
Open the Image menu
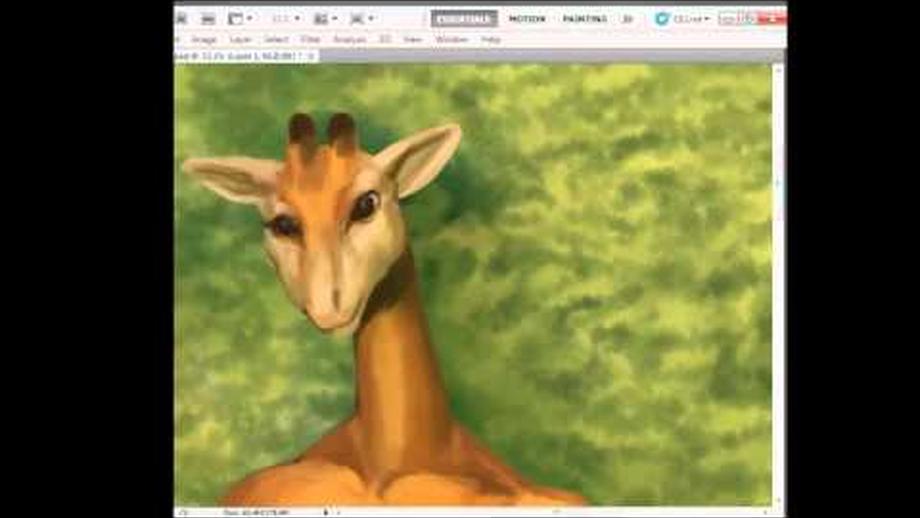click(204, 39)
